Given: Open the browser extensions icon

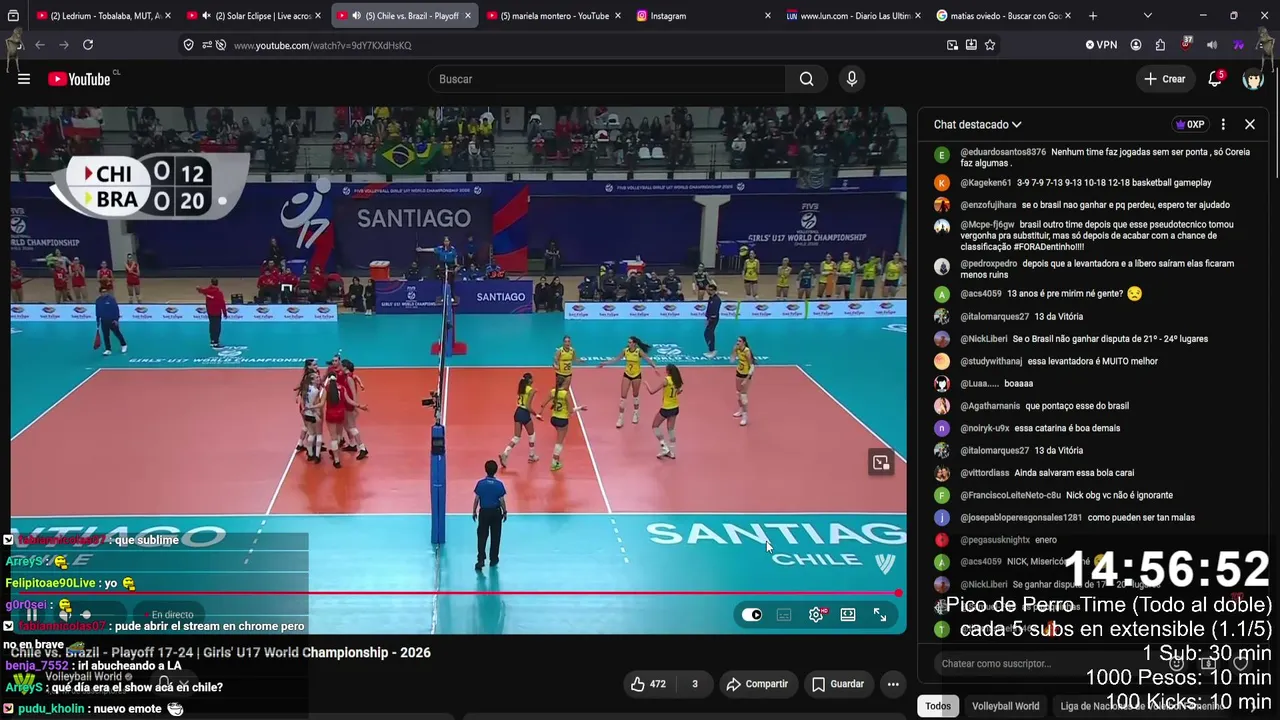Looking at the screenshot, I should tap(1160, 45).
